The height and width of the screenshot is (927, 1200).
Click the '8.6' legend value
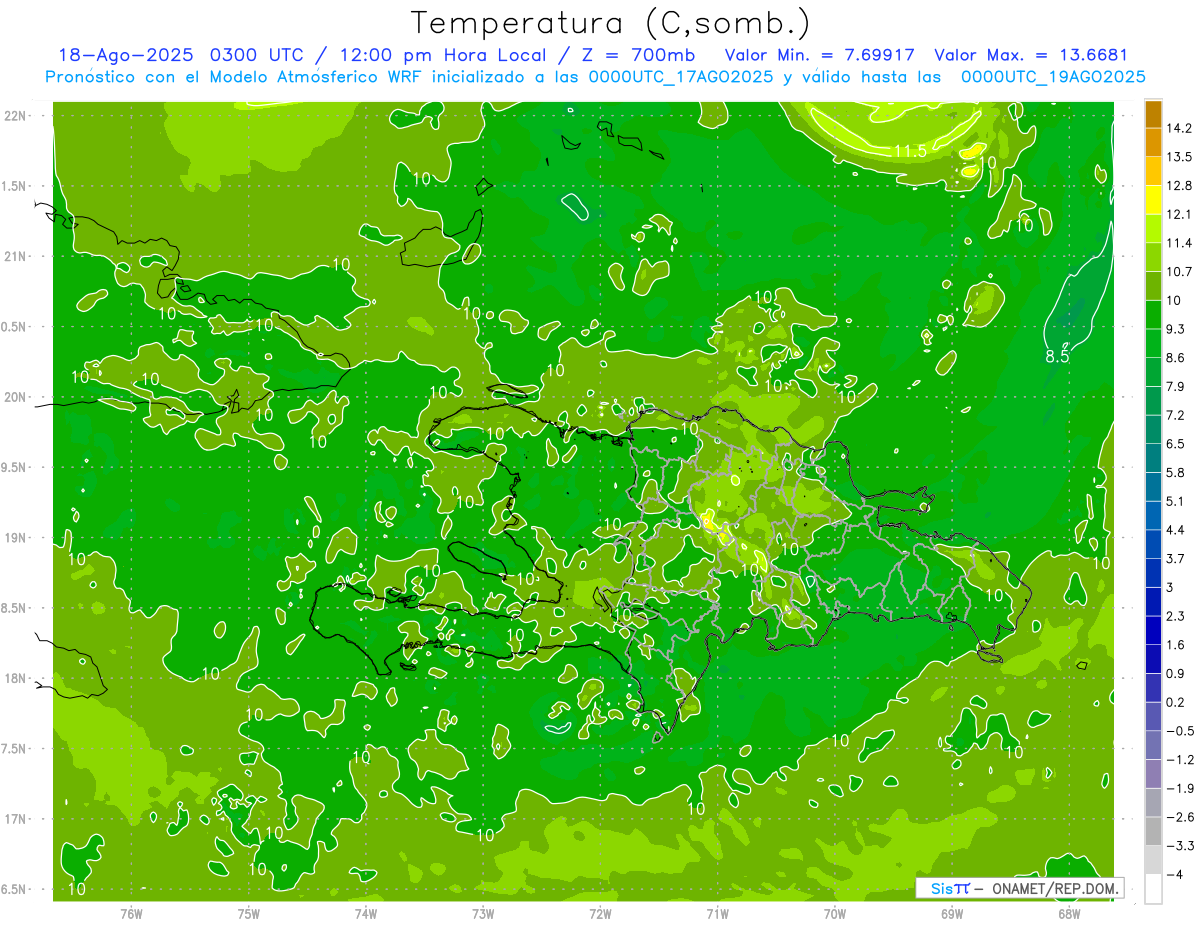tap(1176, 358)
